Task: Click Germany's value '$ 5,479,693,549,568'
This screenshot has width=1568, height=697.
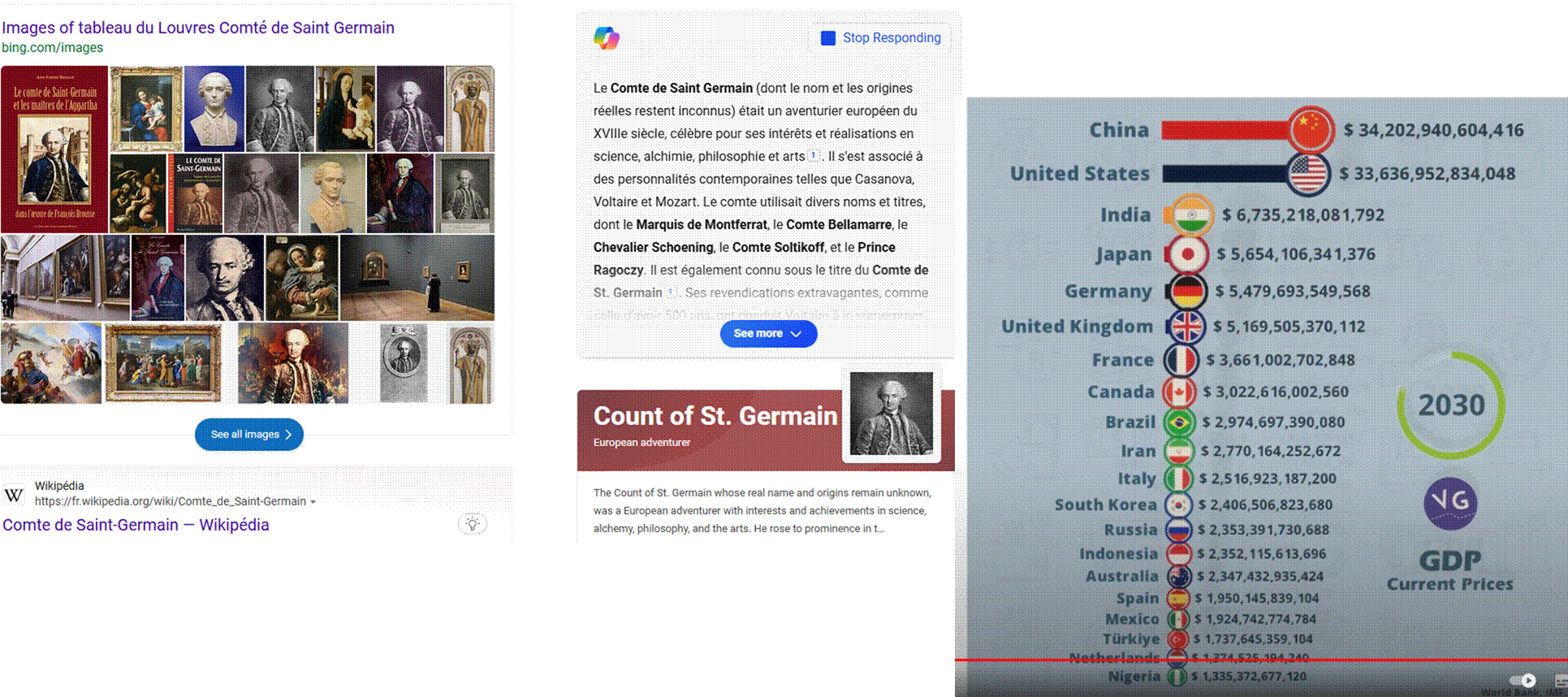Action: 1293,291
